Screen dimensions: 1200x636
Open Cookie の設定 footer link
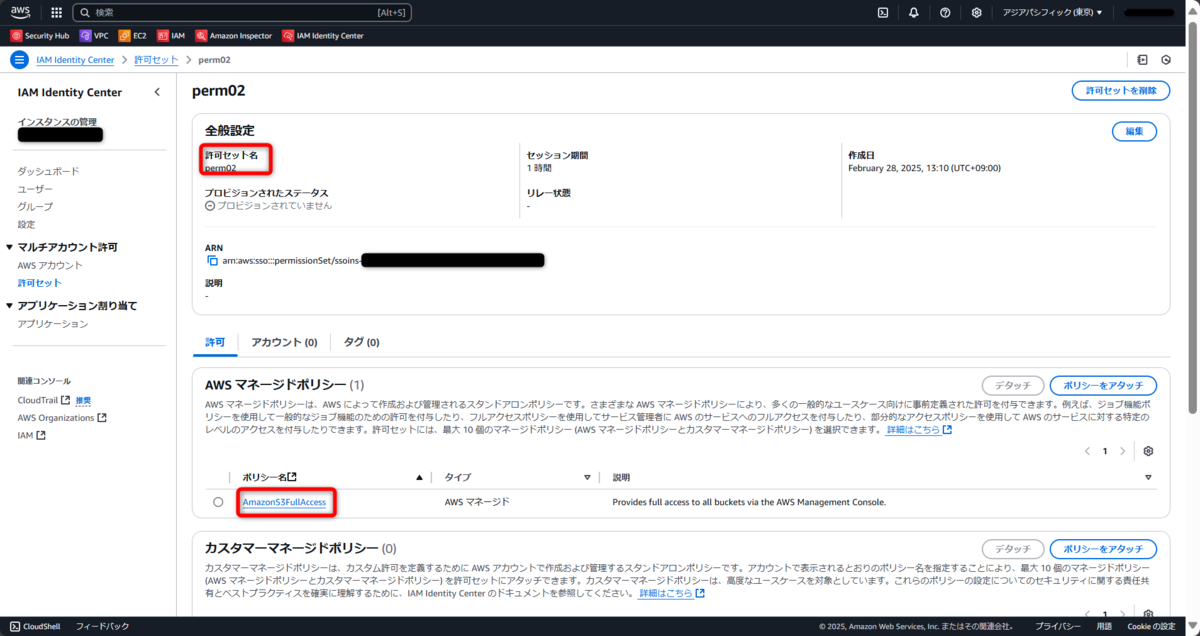click(1151, 626)
